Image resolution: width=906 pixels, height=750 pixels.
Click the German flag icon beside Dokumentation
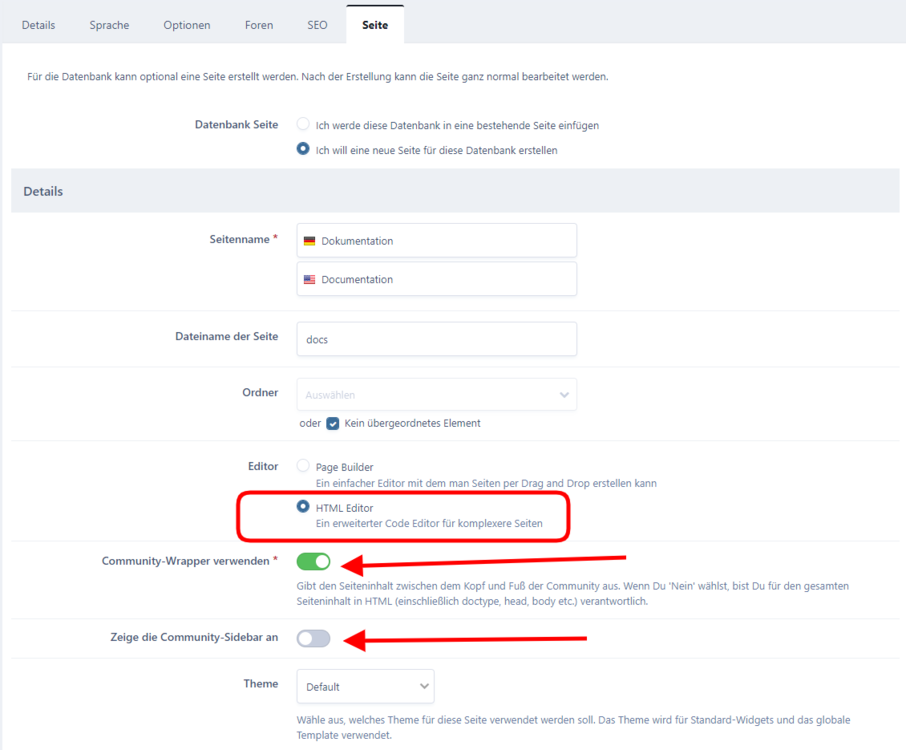(310, 240)
